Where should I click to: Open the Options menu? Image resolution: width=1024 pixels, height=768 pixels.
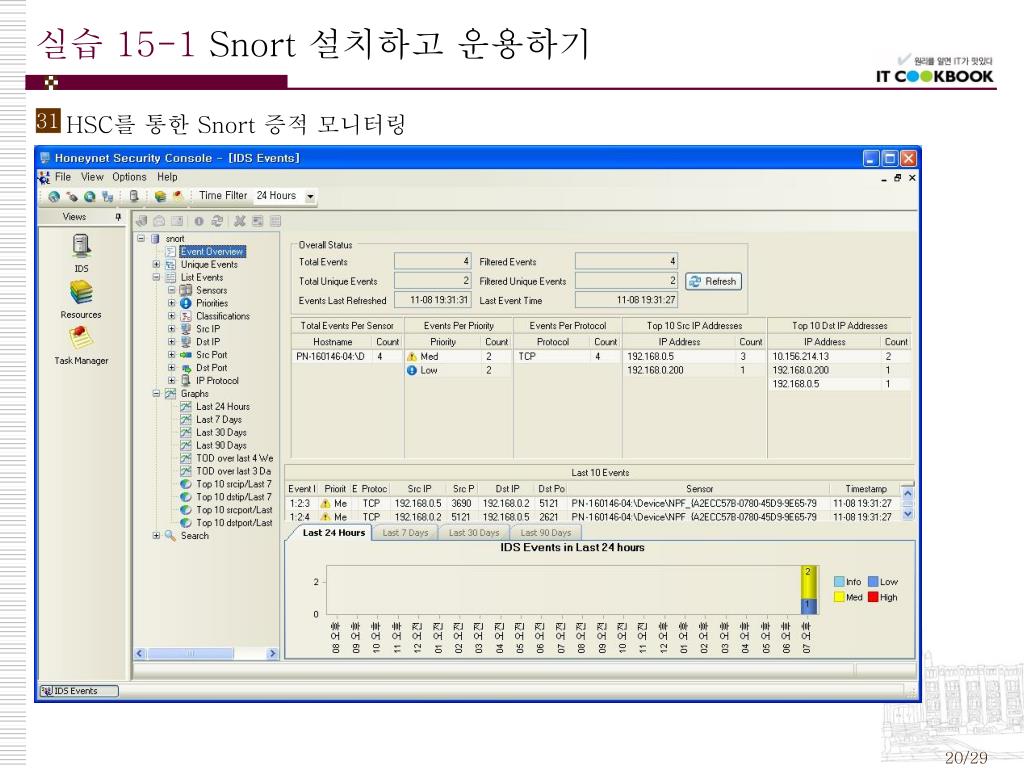coord(129,177)
